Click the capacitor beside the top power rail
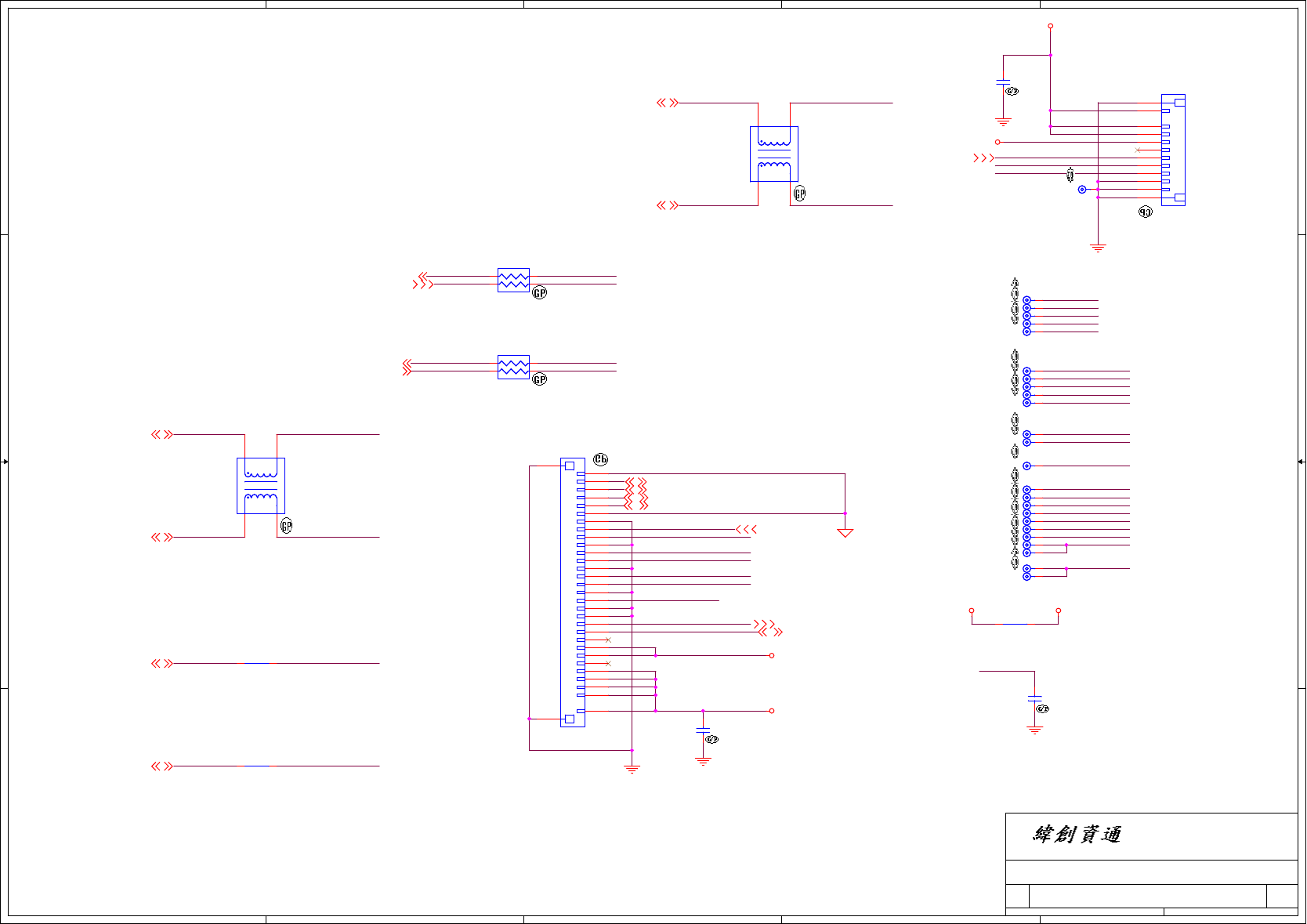1307x924 pixels. (1003, 82)
